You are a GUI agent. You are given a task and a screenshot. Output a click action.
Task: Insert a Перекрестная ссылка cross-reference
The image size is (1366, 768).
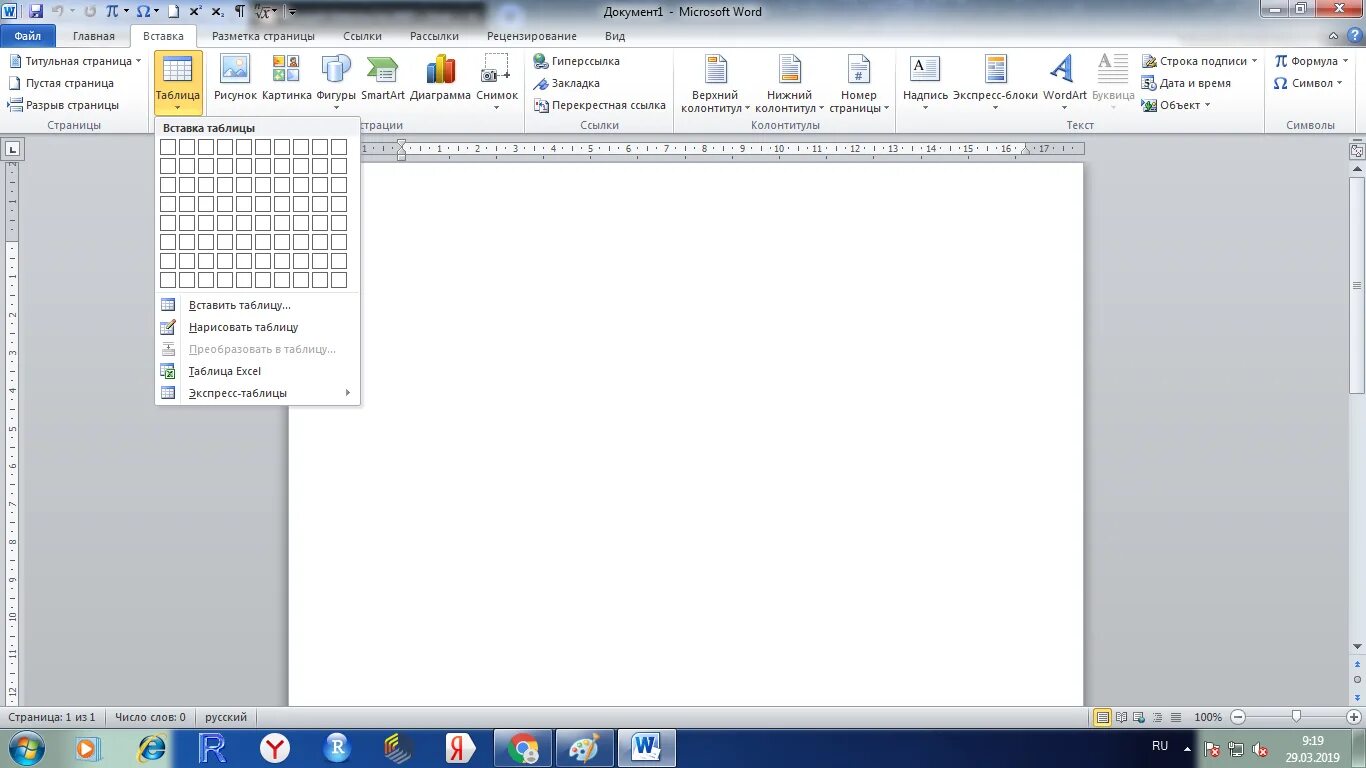click(x=599, y=105)
